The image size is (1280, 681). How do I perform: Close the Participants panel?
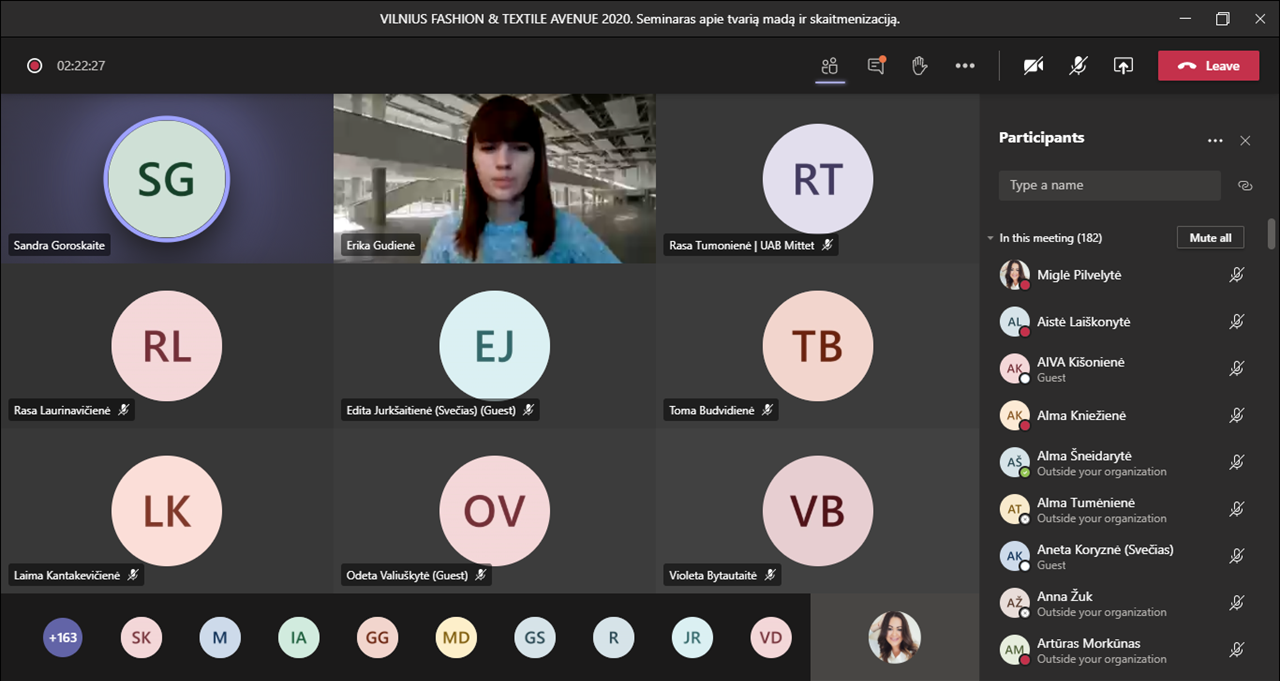click(1245, 141)
